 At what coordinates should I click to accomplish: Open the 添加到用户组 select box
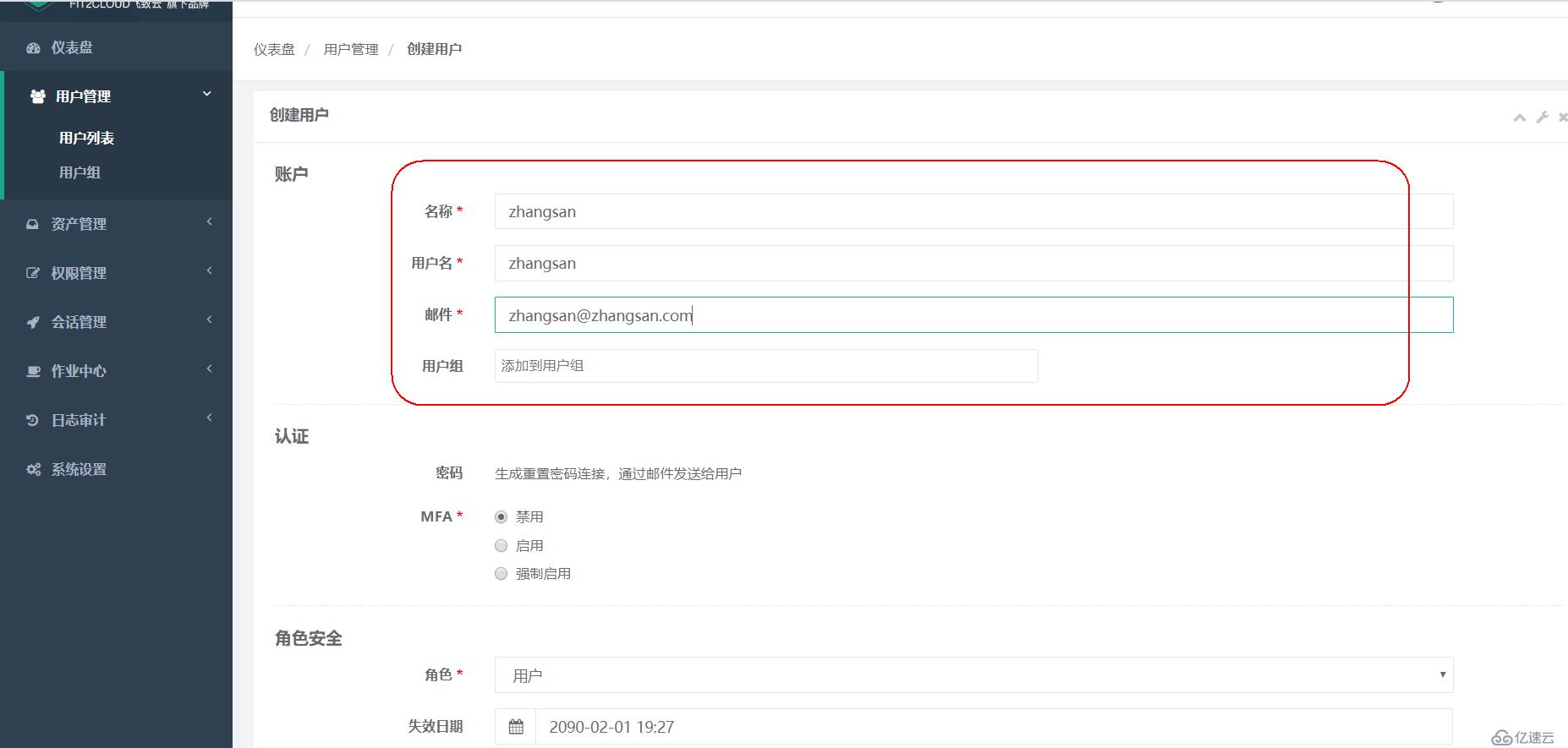pos(766,366)
